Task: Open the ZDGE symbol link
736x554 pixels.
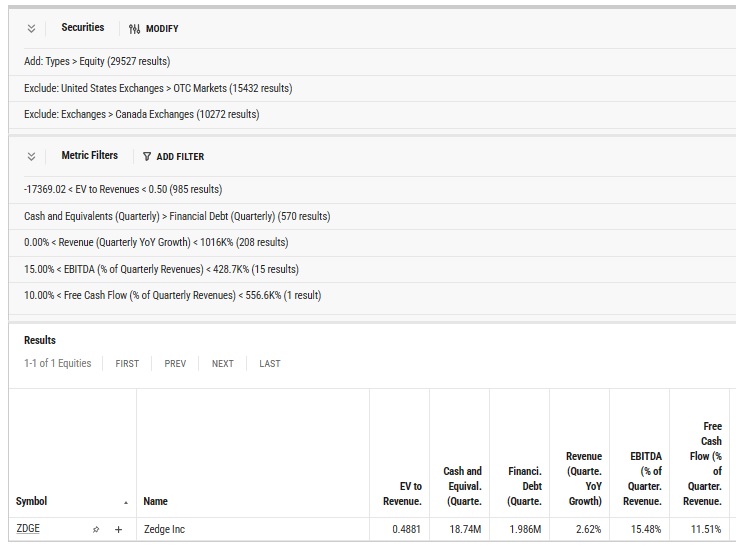Action: [x=28, y=529]
